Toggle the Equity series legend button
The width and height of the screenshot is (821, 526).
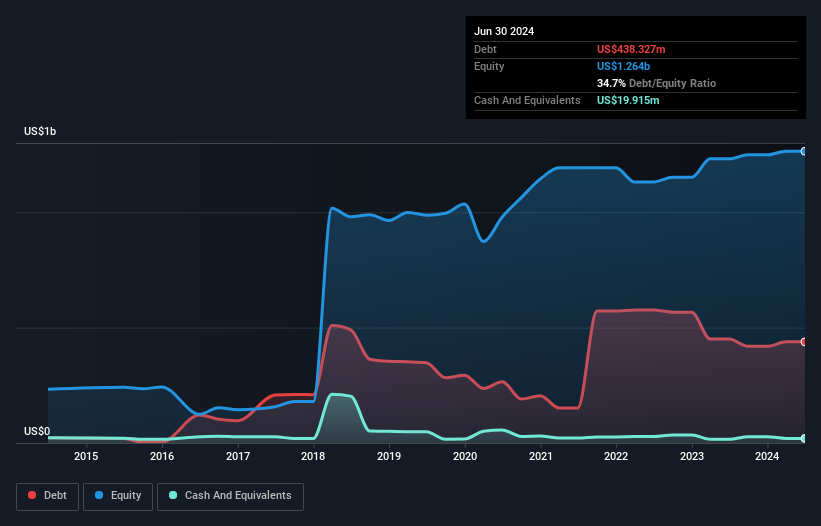click(x=118, y=496)
